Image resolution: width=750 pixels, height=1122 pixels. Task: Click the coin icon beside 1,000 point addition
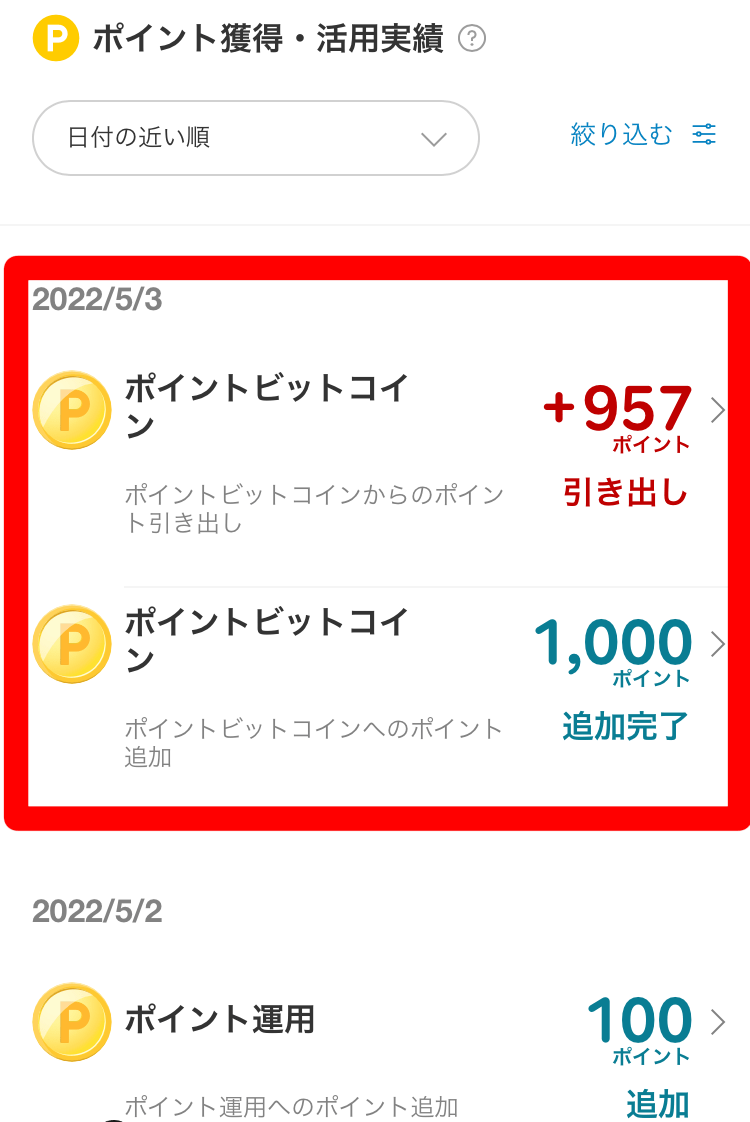72,644
